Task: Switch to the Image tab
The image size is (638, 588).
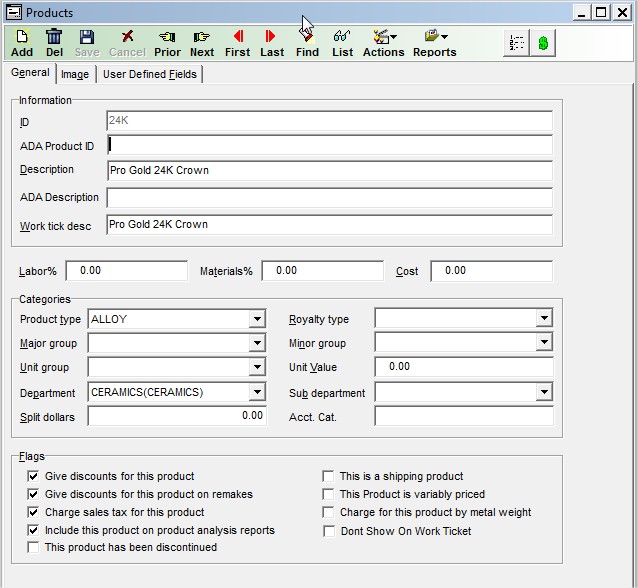Action: tap(75, 74)
